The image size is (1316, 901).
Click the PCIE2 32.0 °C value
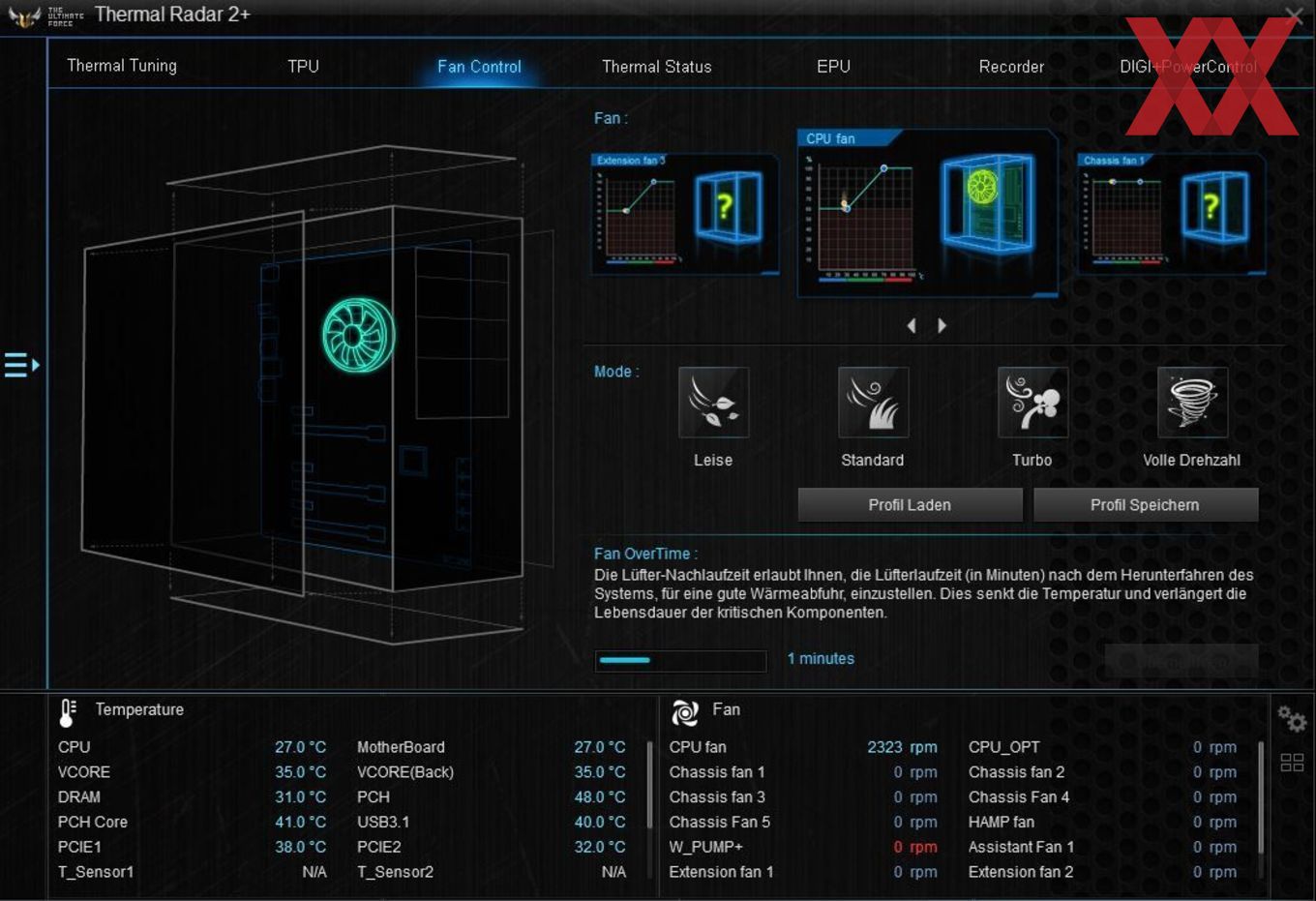600,847
